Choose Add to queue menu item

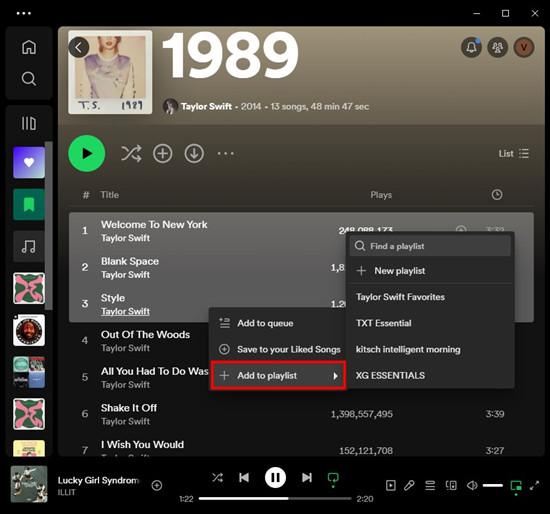(x=278, y=323)
